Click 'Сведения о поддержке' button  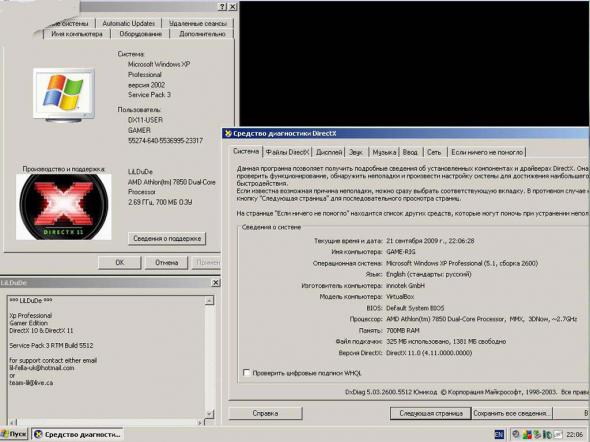tap(167, 238)
